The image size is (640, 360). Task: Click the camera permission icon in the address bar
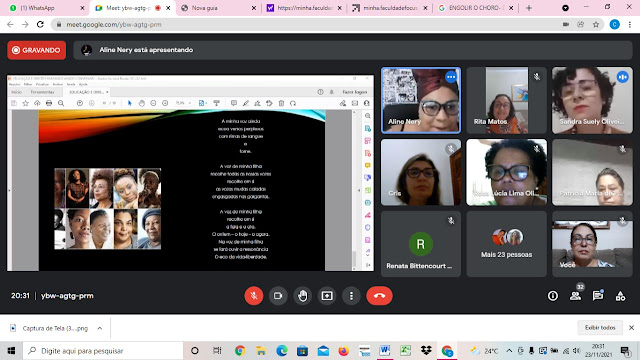click(x=566, y=24)
